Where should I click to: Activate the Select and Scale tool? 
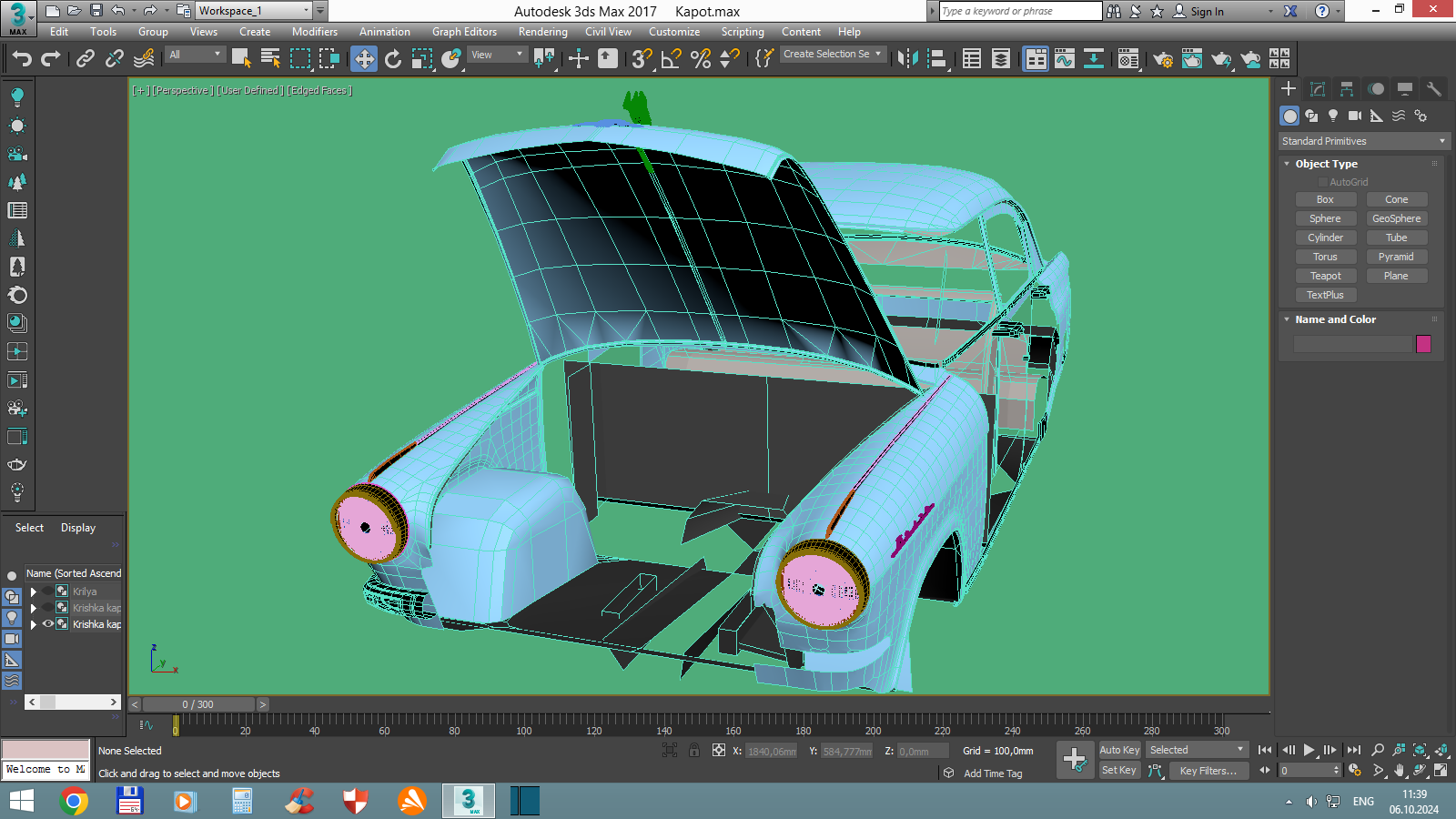(422, 59)
